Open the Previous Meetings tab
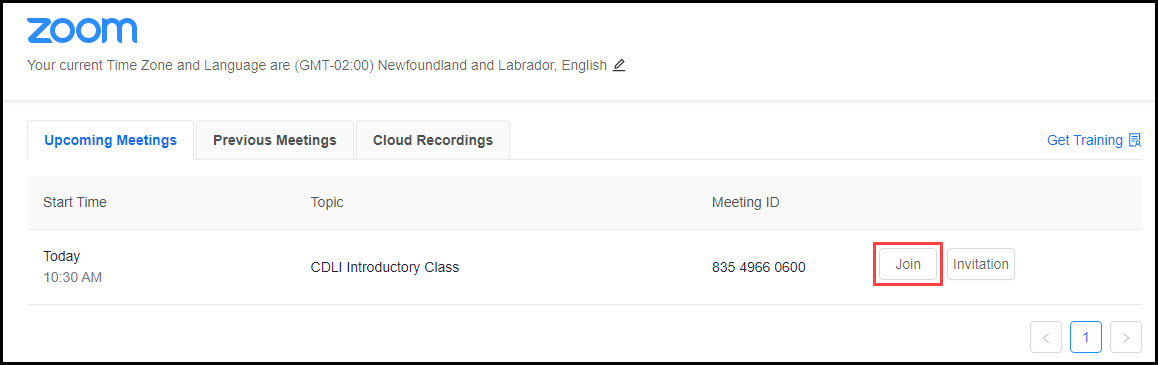This screenshot has height=365, width=1158. [x=275, y=140]
